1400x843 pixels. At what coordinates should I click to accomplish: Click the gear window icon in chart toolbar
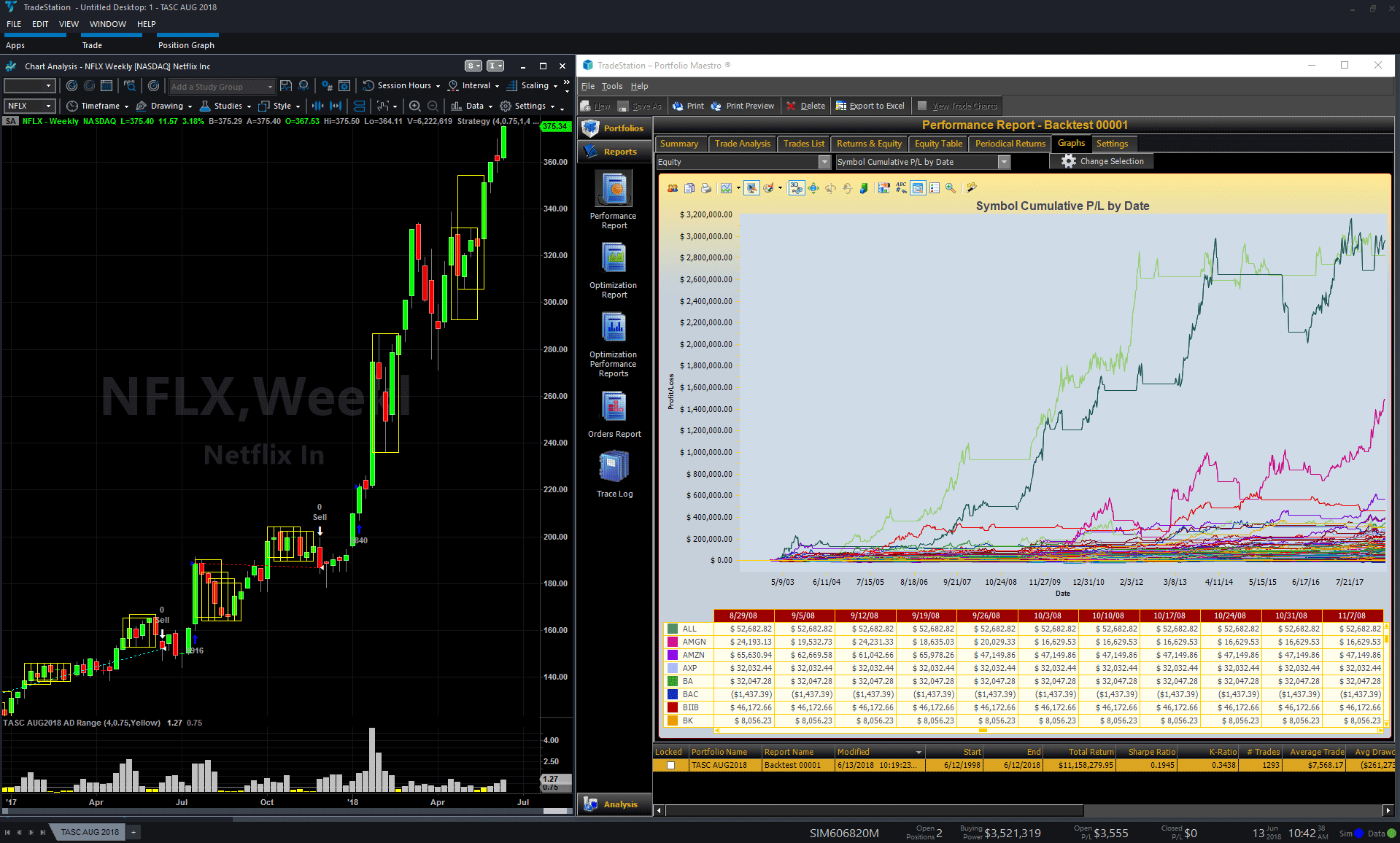pos(344,86)
